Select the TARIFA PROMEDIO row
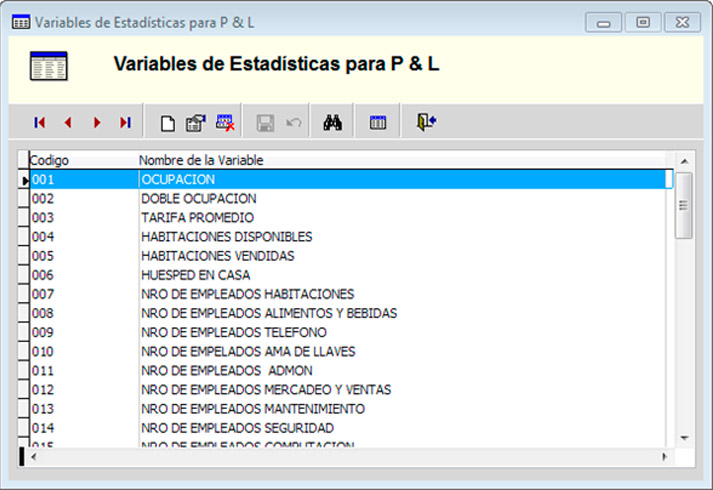 coord(197,218)
